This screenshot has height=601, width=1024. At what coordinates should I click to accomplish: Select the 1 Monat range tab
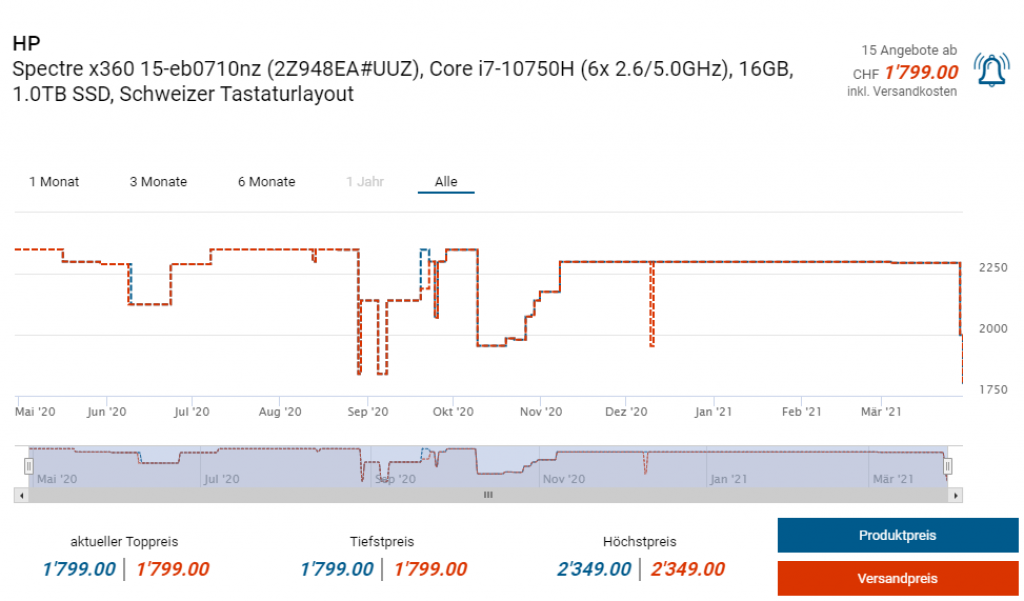pos(54,182)
